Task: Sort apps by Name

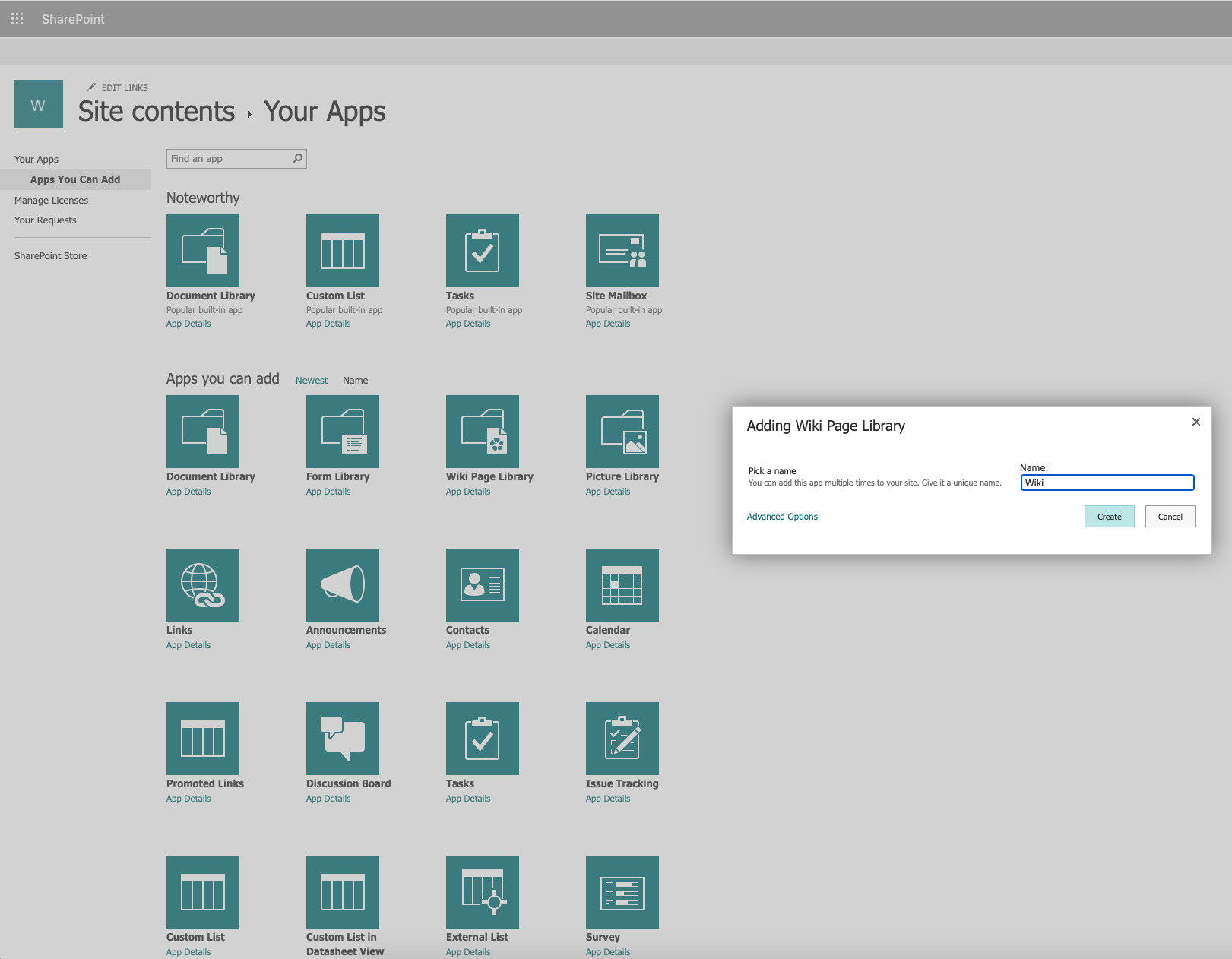Action: (x=355, y=381)
